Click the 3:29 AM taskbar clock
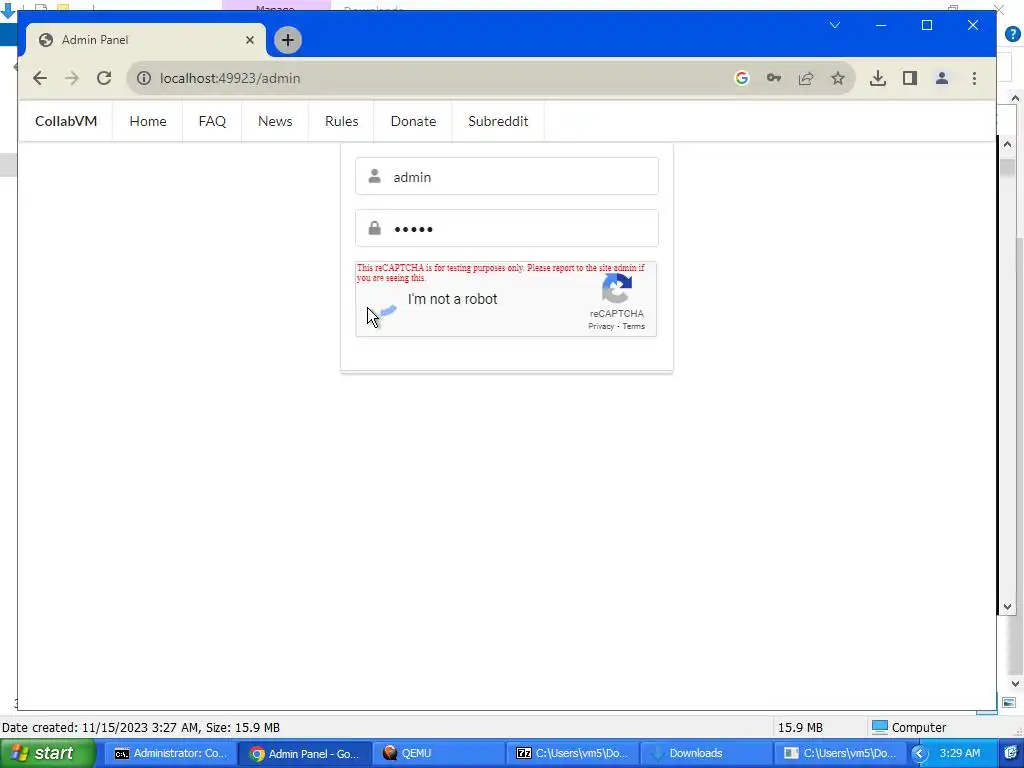The image size is (1024, 768). [960, 753]
